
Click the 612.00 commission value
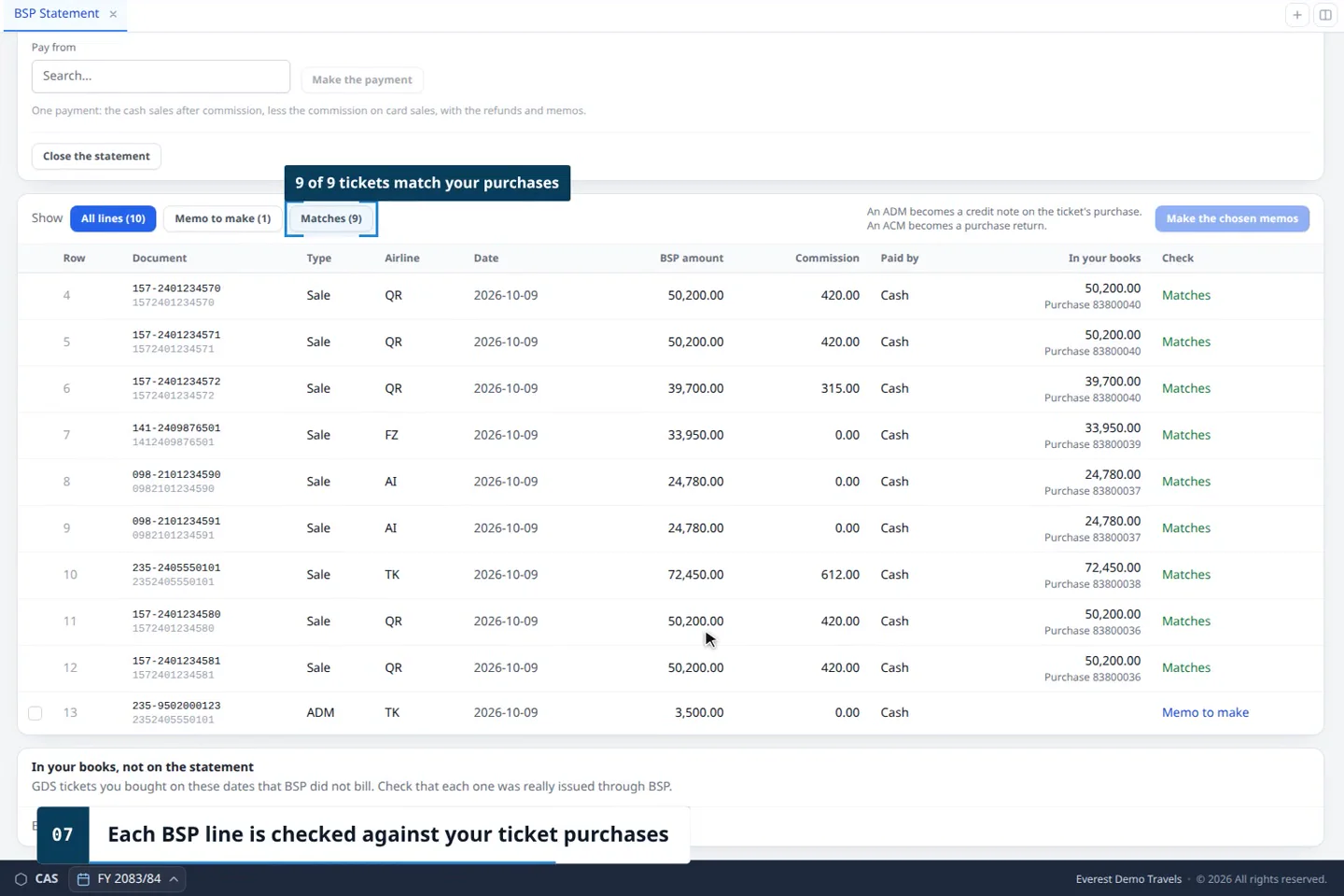(x=840, y=575)
